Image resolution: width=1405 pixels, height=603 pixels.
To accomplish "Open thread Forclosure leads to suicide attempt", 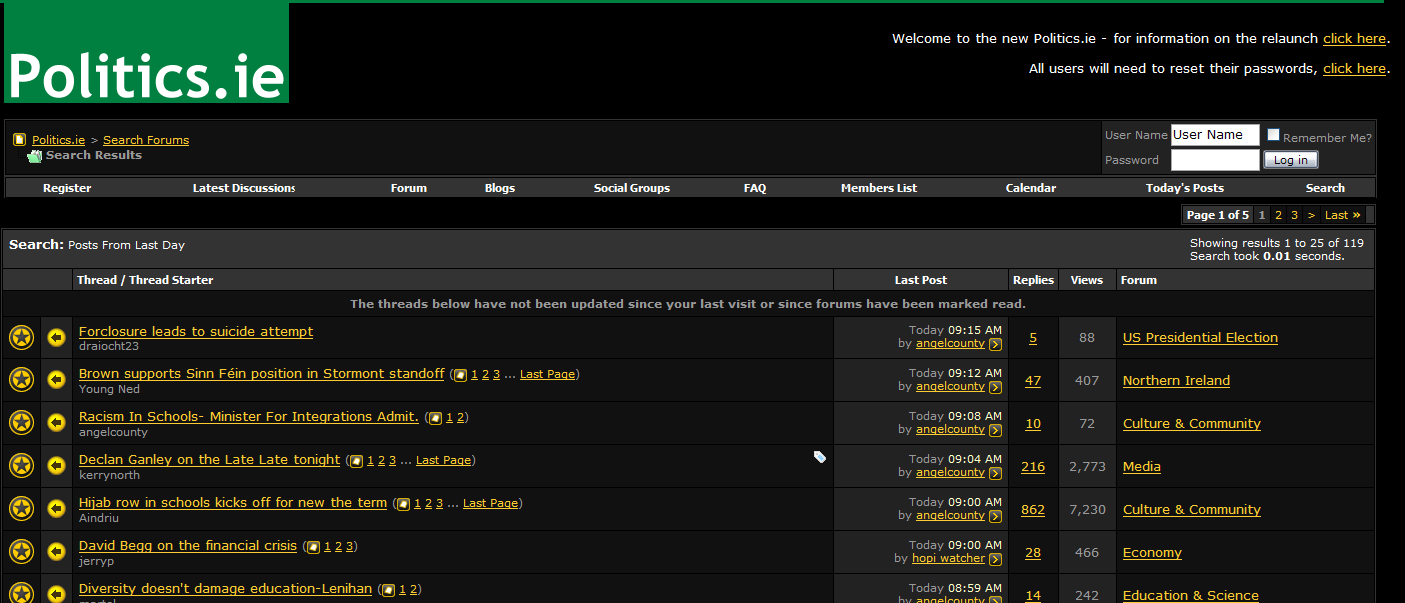I will [x=196, y=332].
